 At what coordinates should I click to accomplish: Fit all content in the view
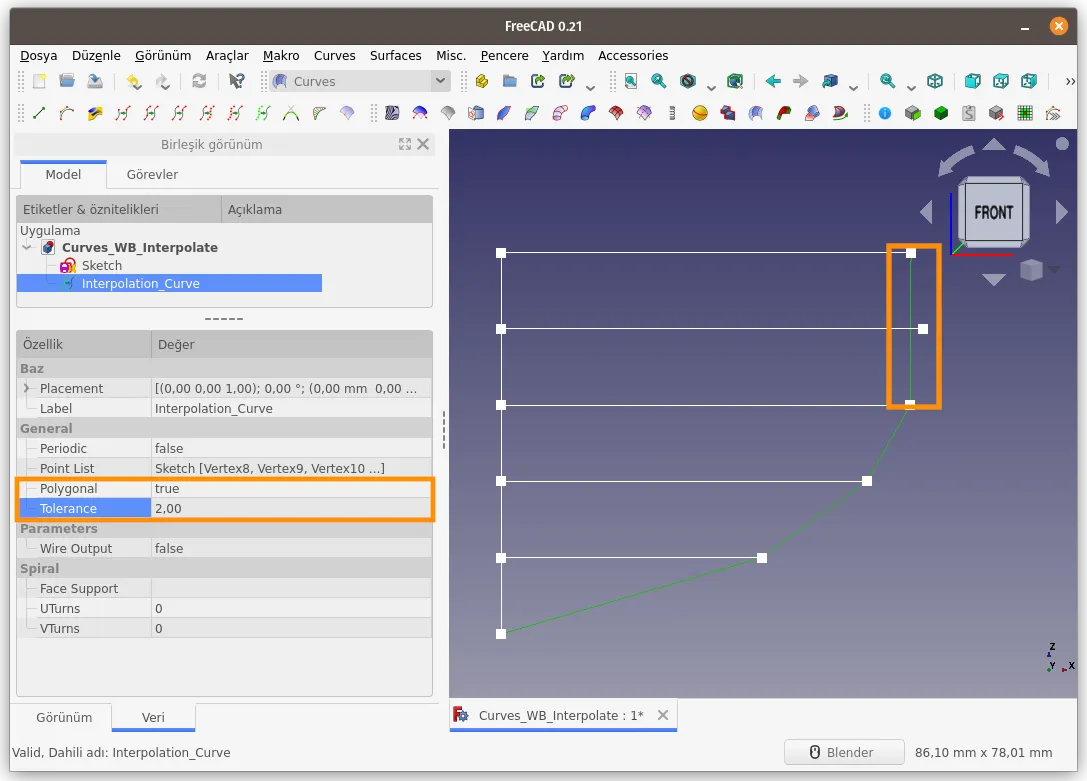point(631,81)
